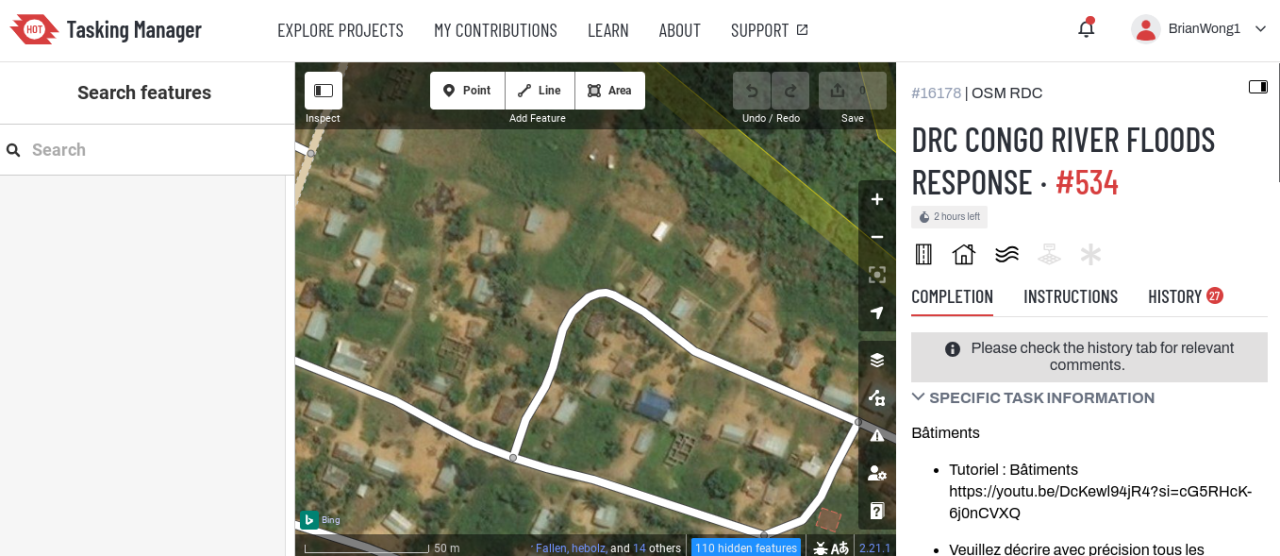Image resolution: width=1280 pixels, height=556 pixels.
Task: Click the waterways waves icon
Action: pos(1007,254)
